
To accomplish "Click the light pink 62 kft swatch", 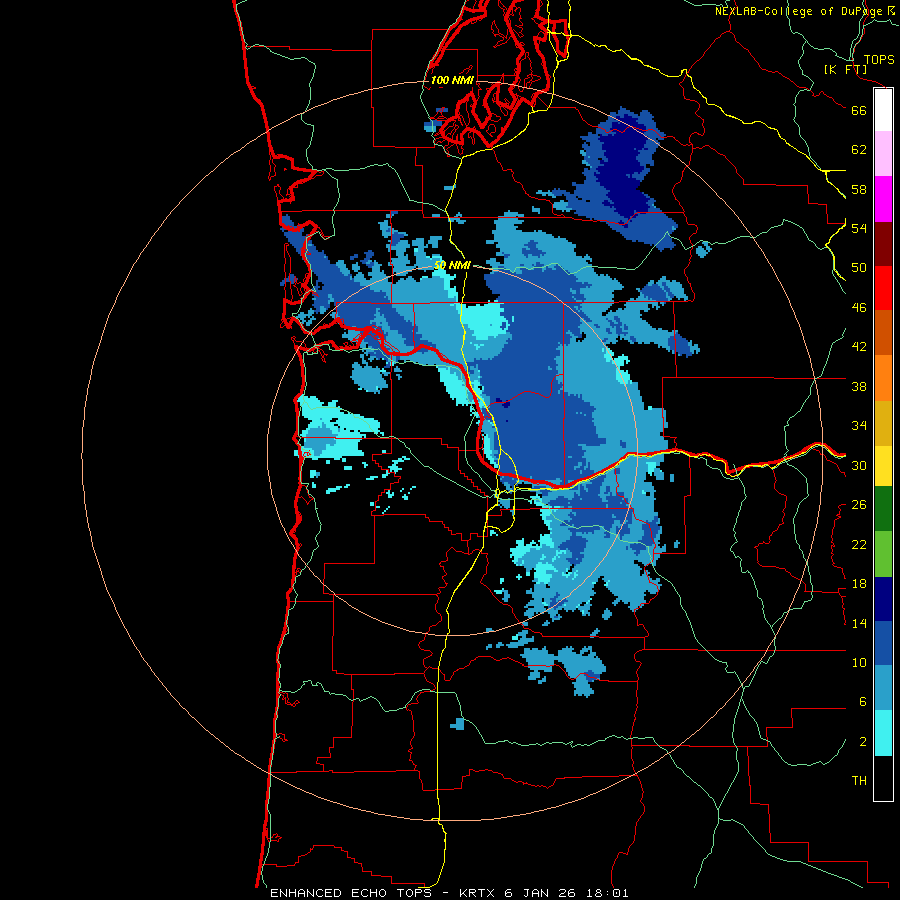I will (x=883, y=154).
